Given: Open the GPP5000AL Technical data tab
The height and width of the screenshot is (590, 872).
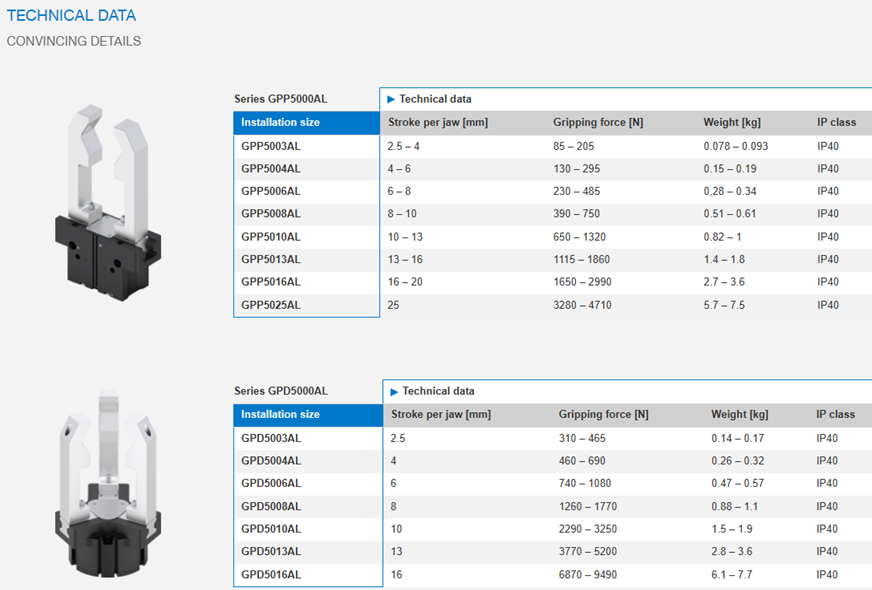Looking at the screenshot, I should [435, 99].
